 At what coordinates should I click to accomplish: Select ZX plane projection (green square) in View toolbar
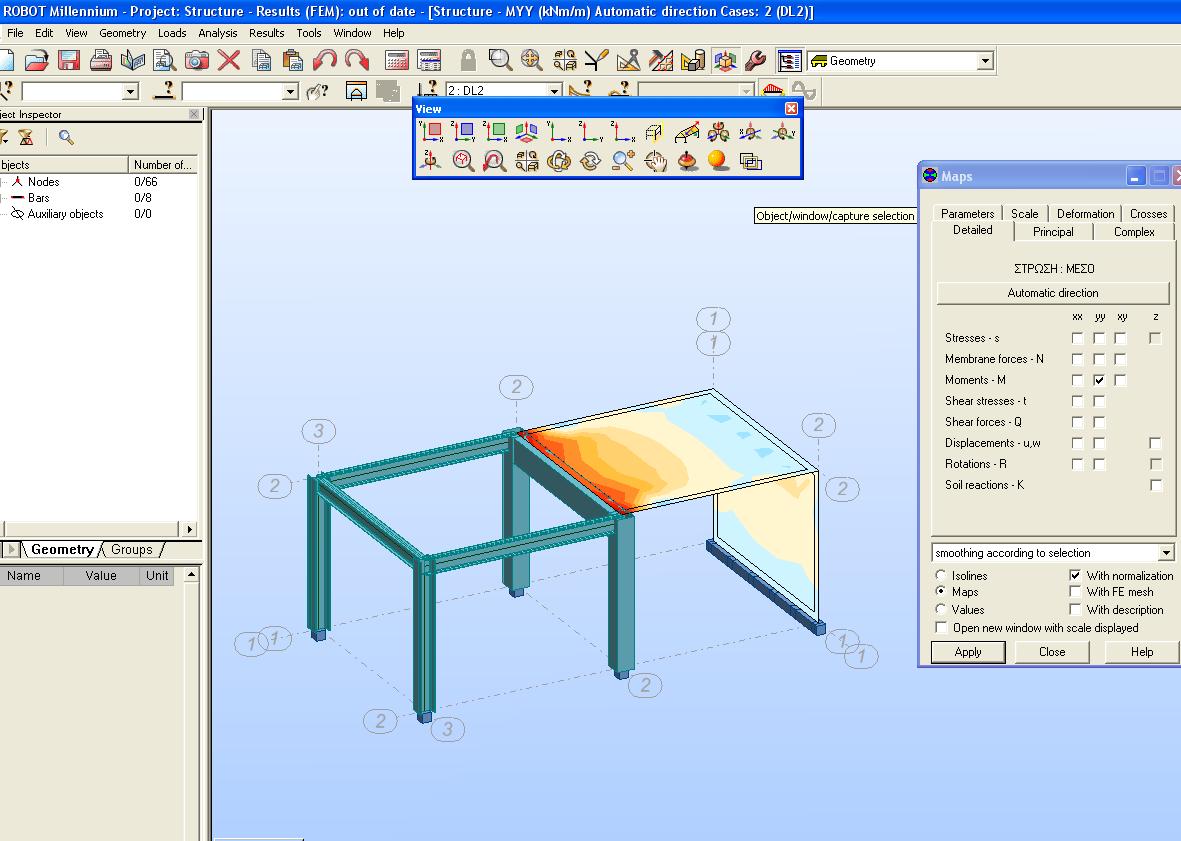point(495,133)
